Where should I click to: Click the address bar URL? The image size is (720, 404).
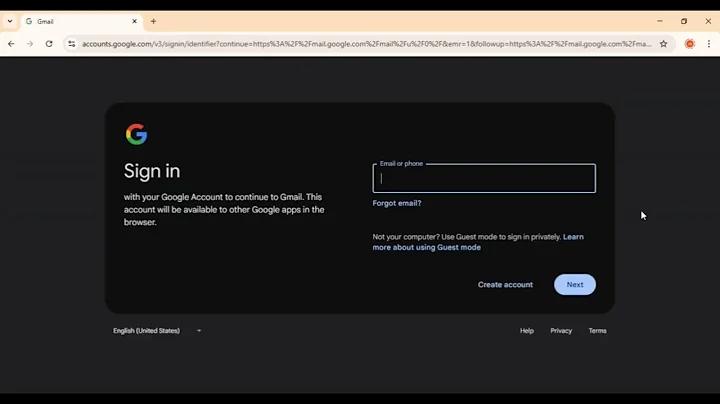click(366, 44)
